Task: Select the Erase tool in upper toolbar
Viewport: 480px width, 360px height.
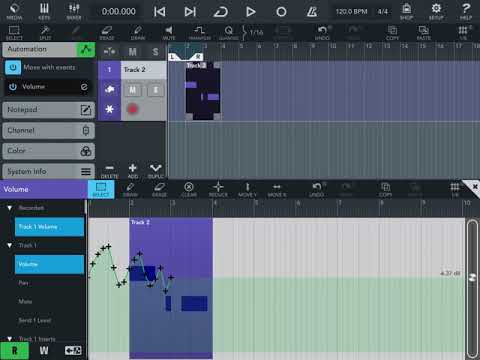Action: click(x=107, y=33)
